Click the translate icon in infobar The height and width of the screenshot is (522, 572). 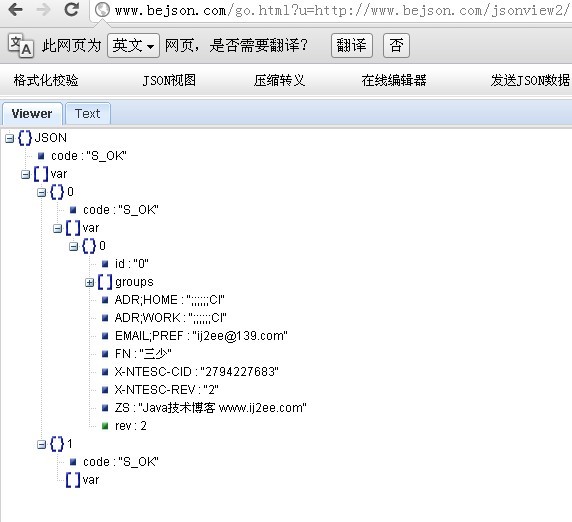21,46
